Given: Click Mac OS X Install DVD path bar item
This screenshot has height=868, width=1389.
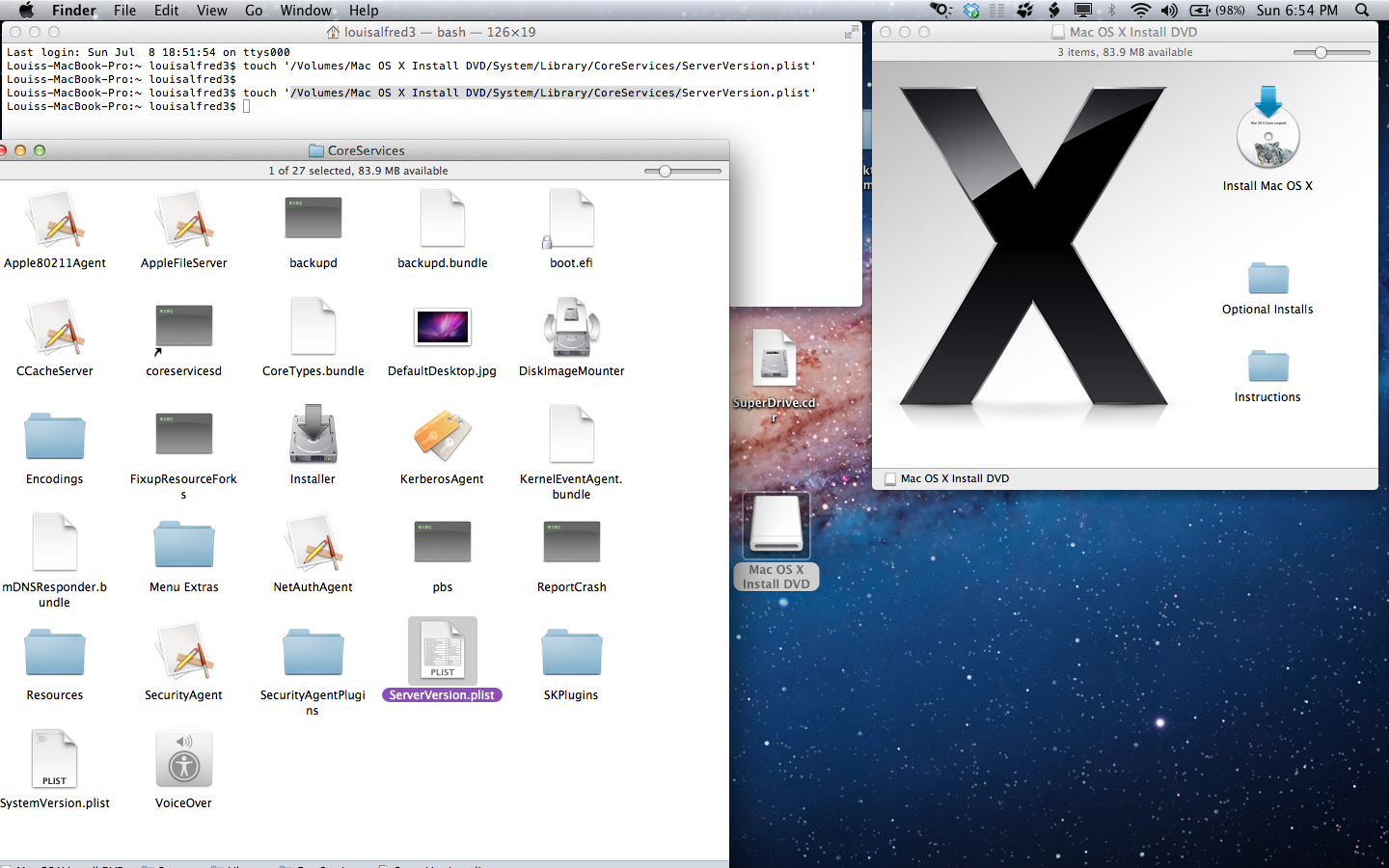Looking at the screenshot, I should [x=947, y=478].
